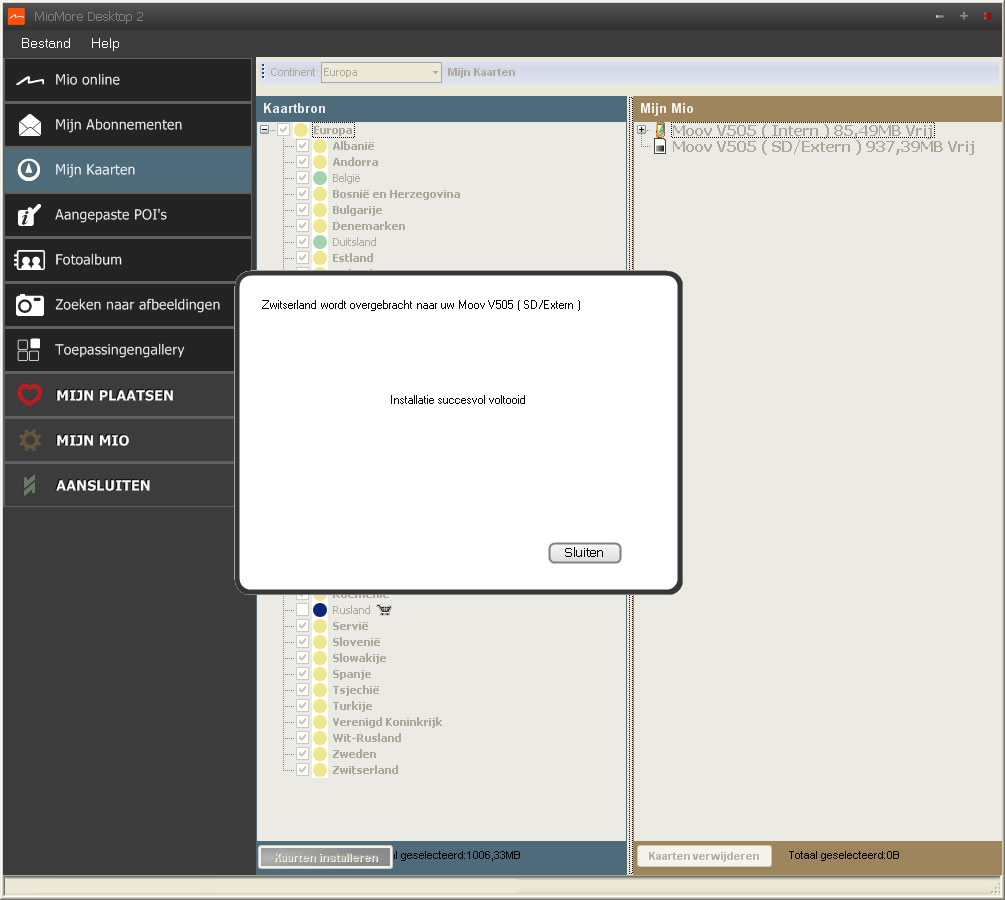Select the Slowakije map entry
1005x900 pixels.
pos(359,658)
